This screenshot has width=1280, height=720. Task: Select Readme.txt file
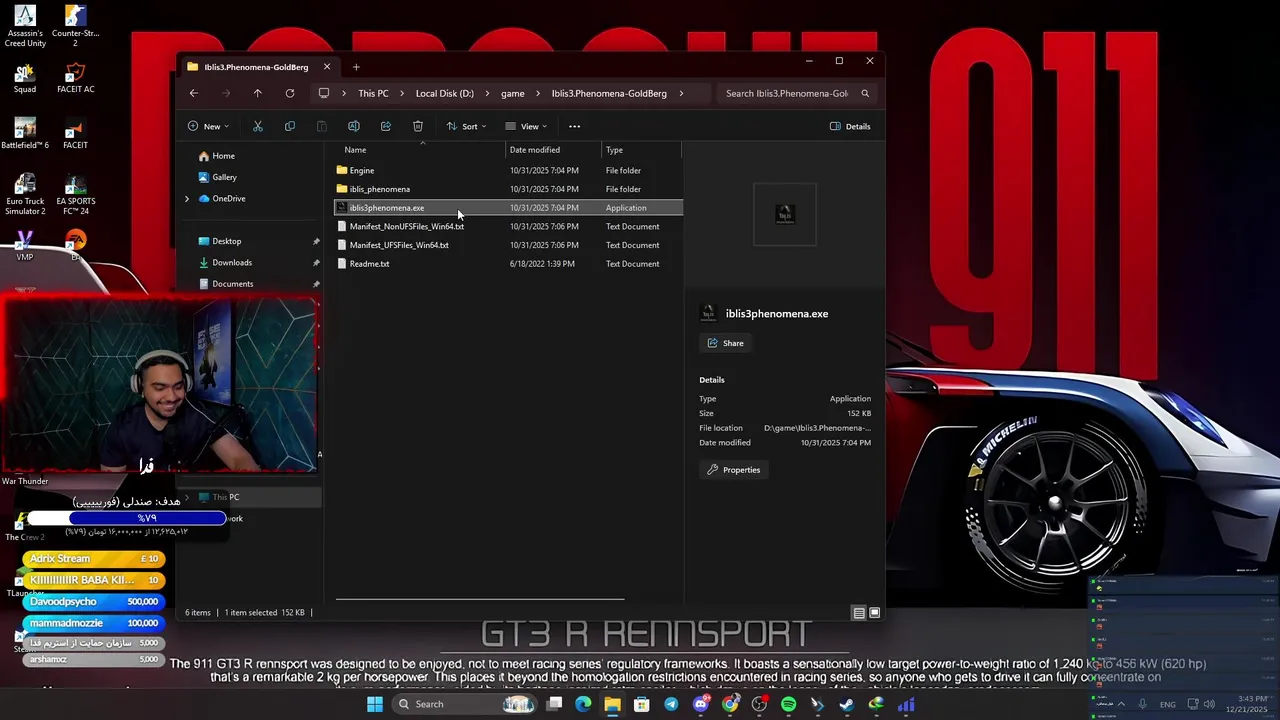(x=508, y=264)
